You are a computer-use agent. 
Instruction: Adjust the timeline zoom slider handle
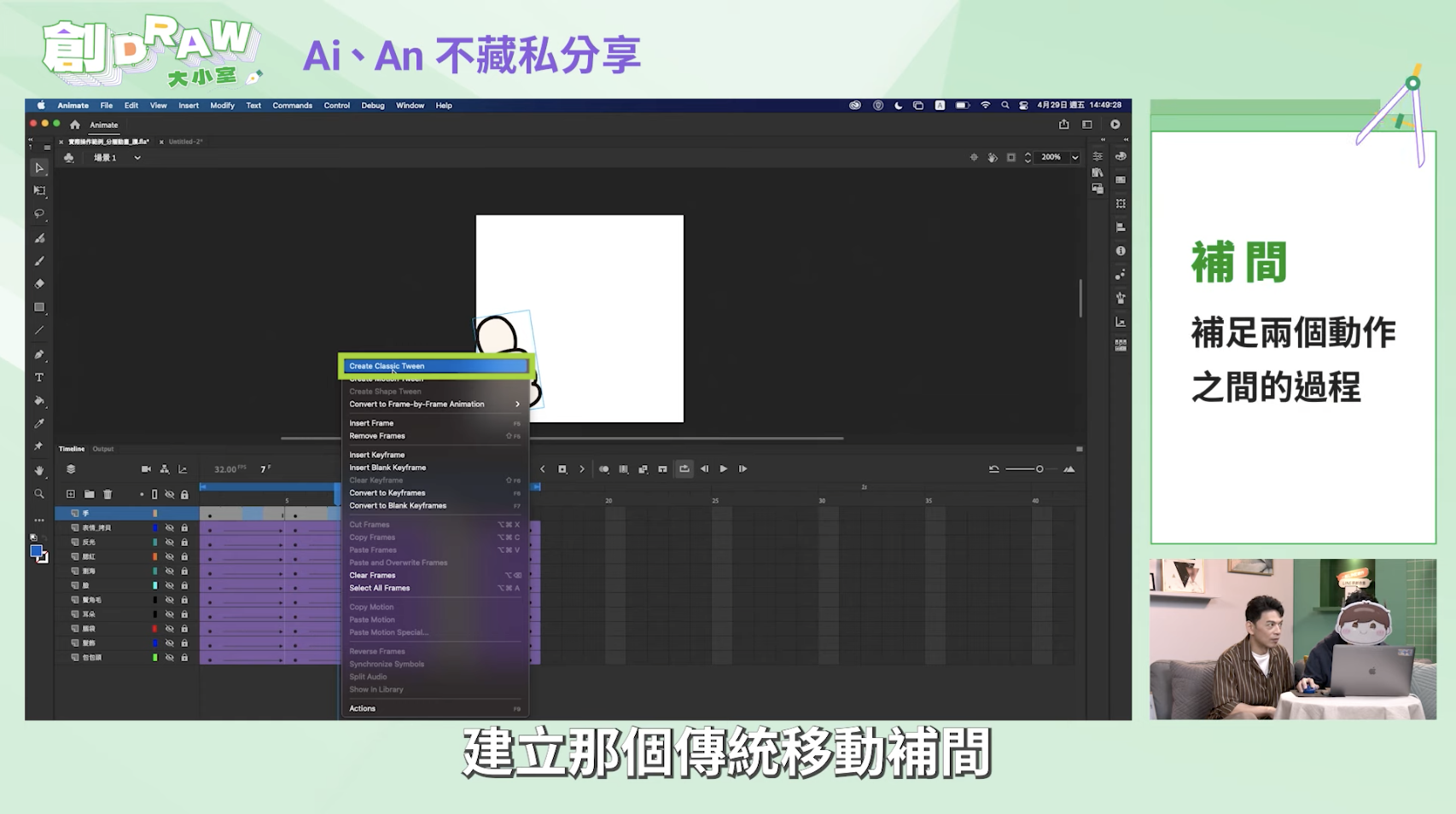click(x=1040, y=469)
